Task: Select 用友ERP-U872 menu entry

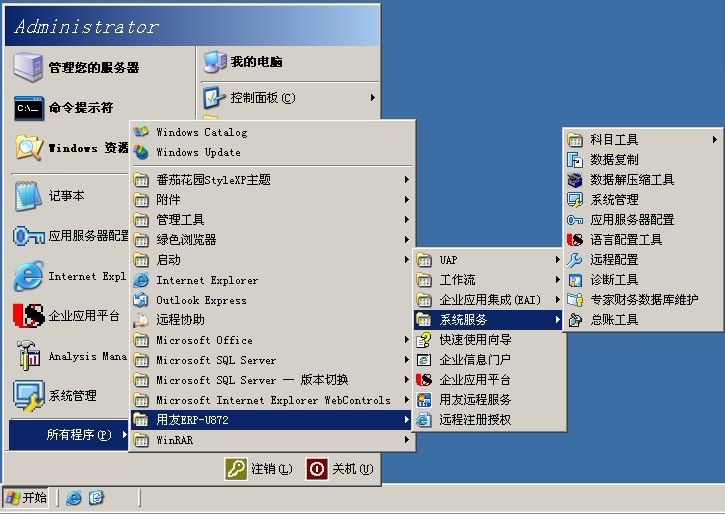Action: 271,420
